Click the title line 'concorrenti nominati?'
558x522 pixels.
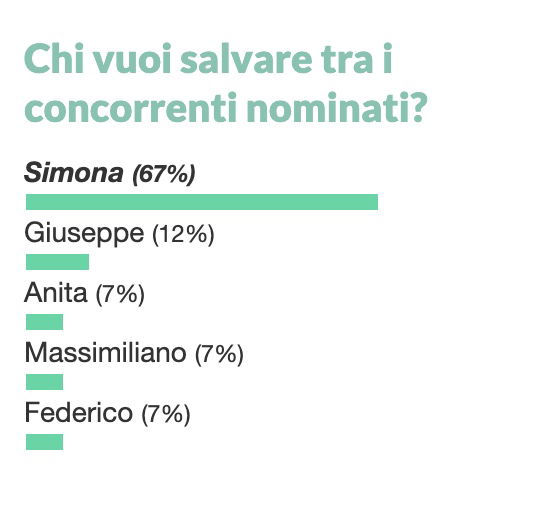point(225,108)
